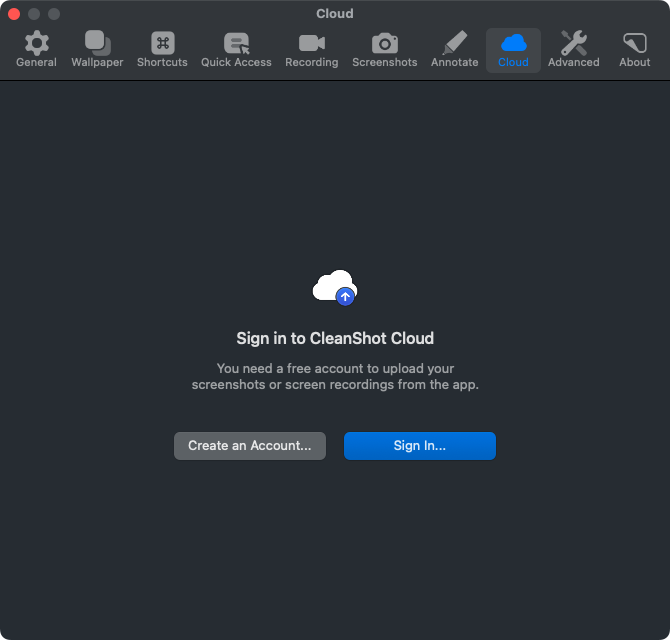Open the Advanced preferences tab

click(x=574, y=50)
